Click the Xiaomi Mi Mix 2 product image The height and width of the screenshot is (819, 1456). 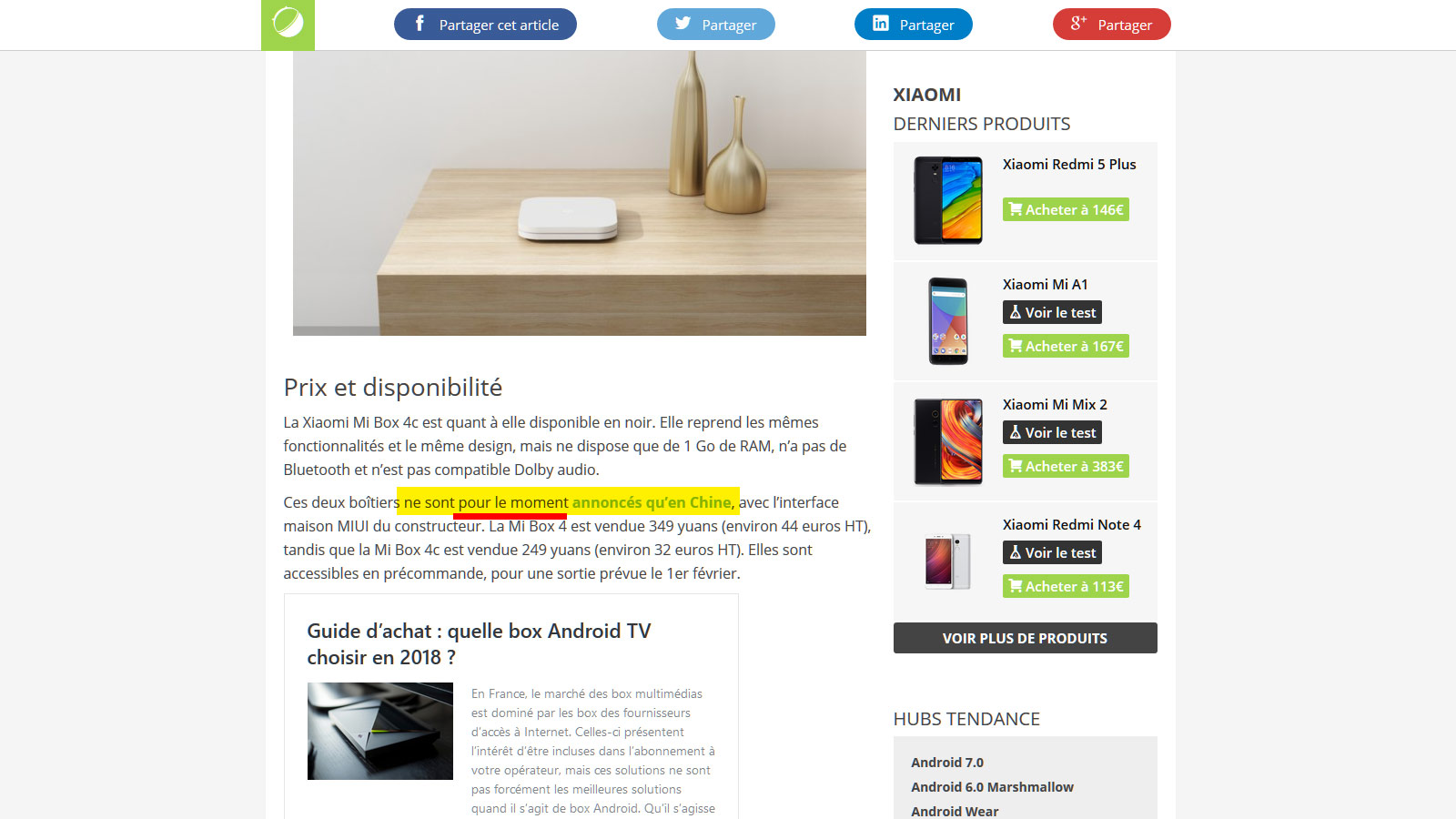pyautogui.click(x=948, y=441)
